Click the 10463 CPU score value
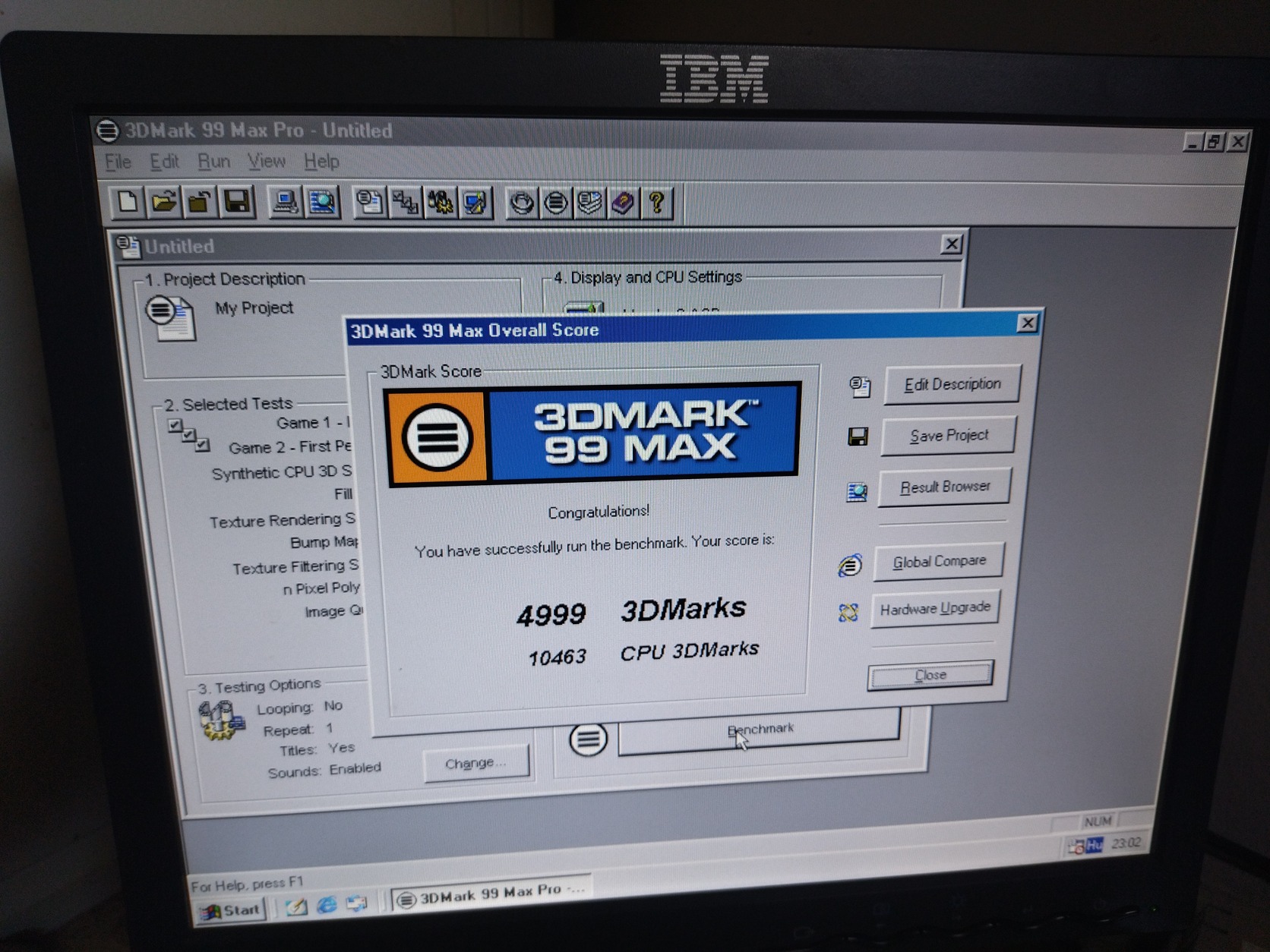 coord(557,657)
